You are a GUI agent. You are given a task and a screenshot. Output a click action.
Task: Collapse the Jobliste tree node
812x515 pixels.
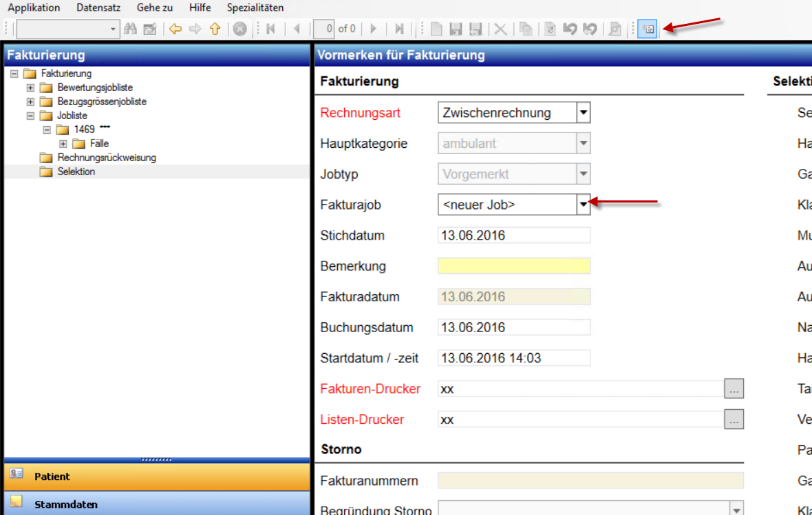30,116
